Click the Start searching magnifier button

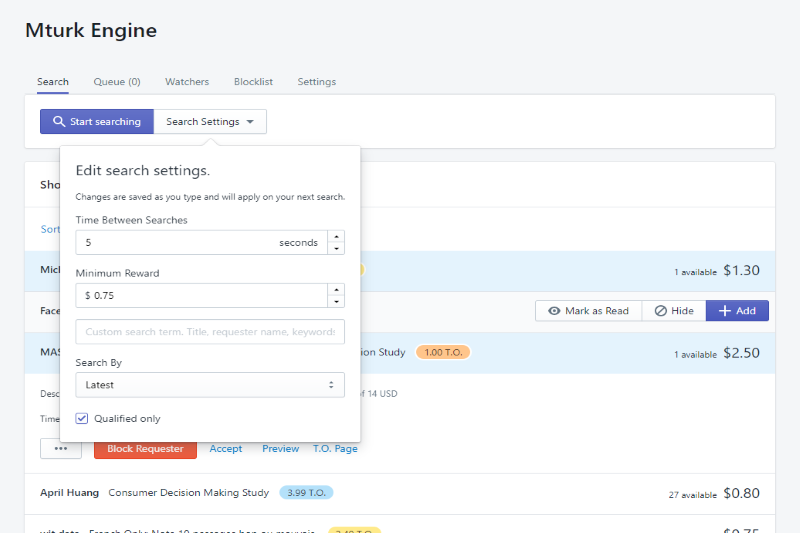tap(97, 122)
